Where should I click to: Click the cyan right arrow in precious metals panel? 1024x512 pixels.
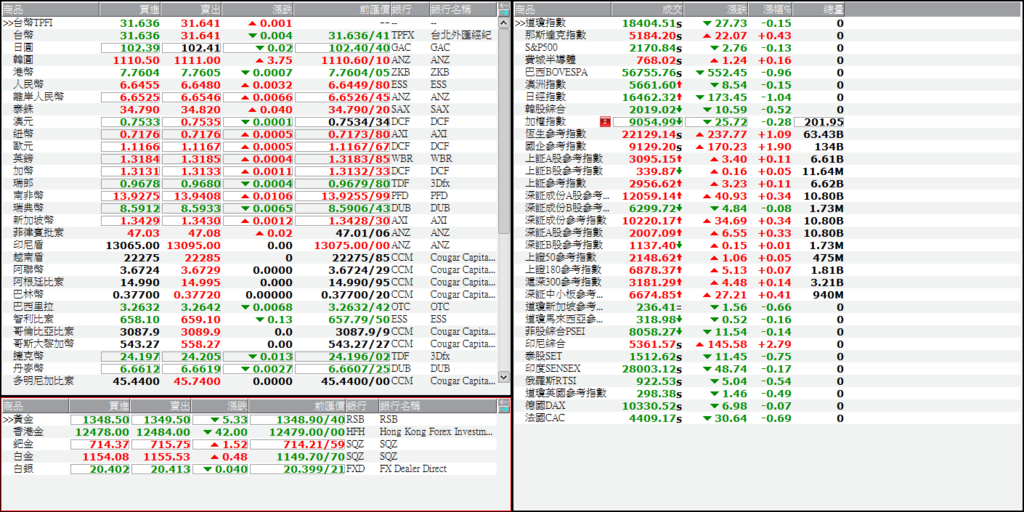(x=504, y=409)
